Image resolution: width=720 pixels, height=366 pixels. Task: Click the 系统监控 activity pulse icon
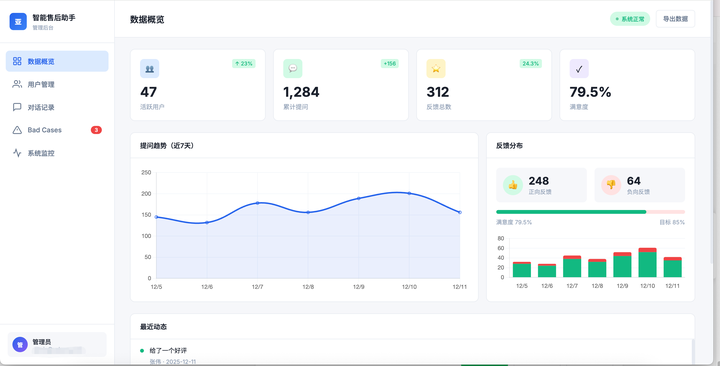(x=17, y=153)
